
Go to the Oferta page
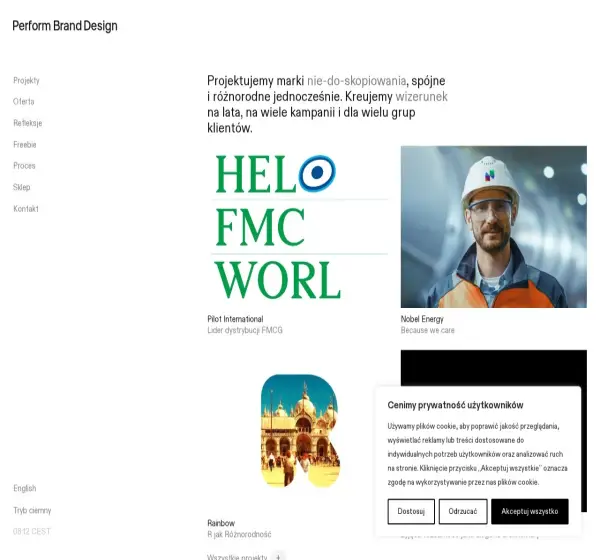(x=24, y=101)
